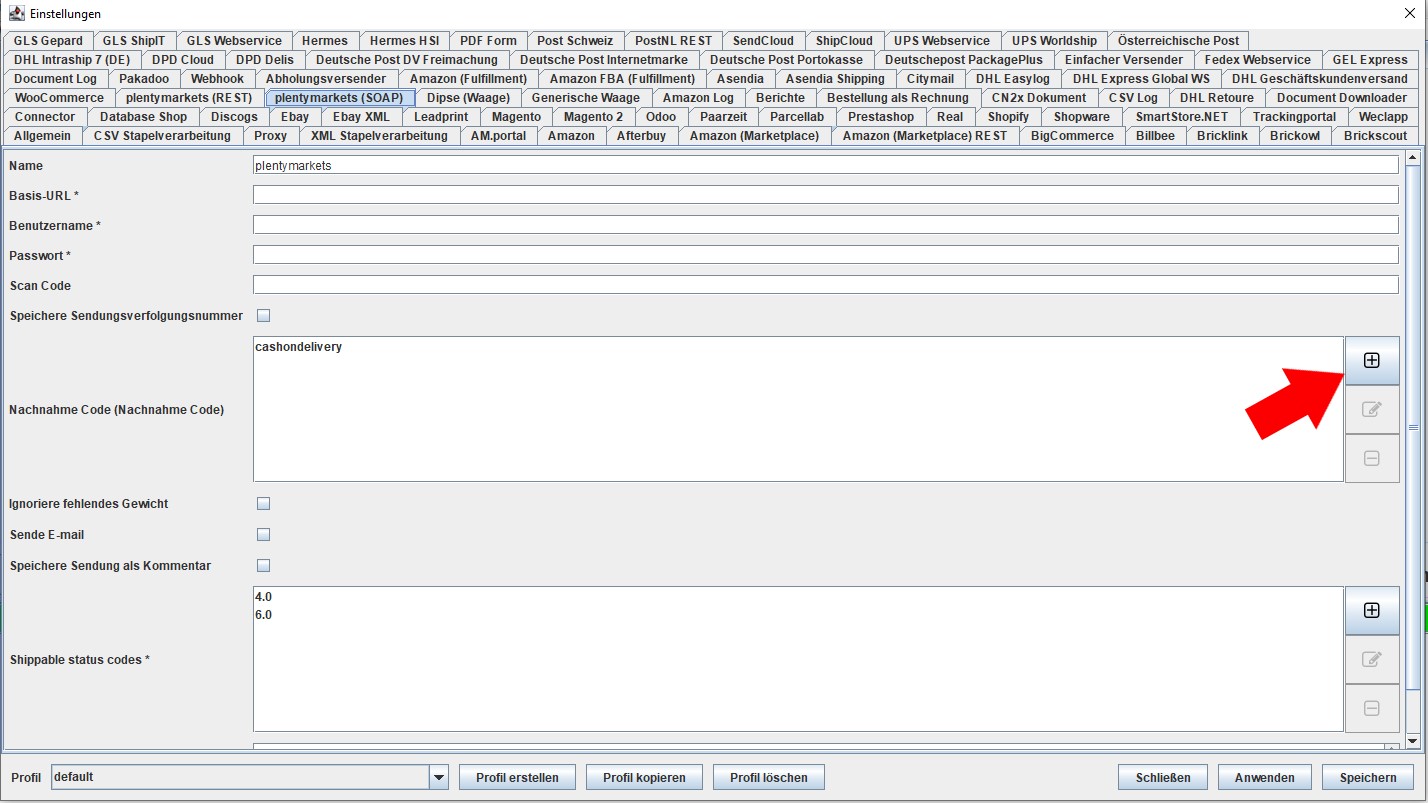
Task: Check the Sende E-mail option
Action: 264,535
